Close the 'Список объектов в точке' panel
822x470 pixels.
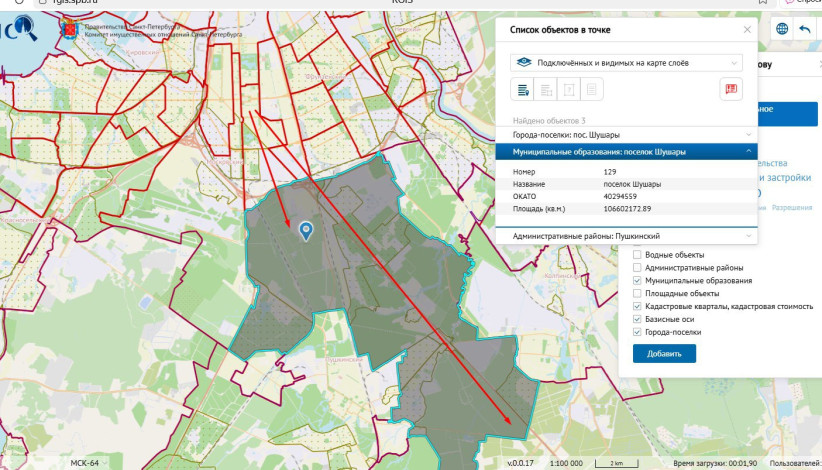[746, 30]
